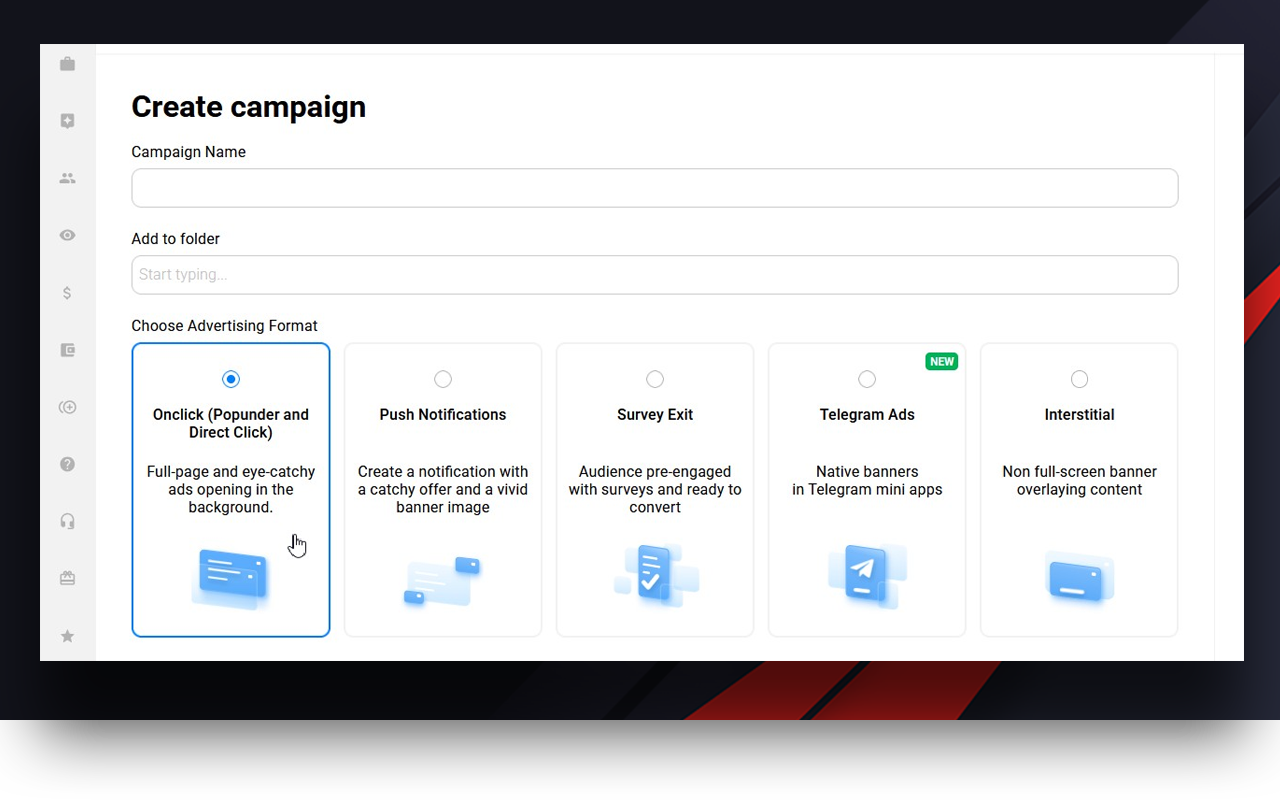Screen dimensions: 1280x800
Task: Click the Onclick popunder illustration
Action: [231, 578]
